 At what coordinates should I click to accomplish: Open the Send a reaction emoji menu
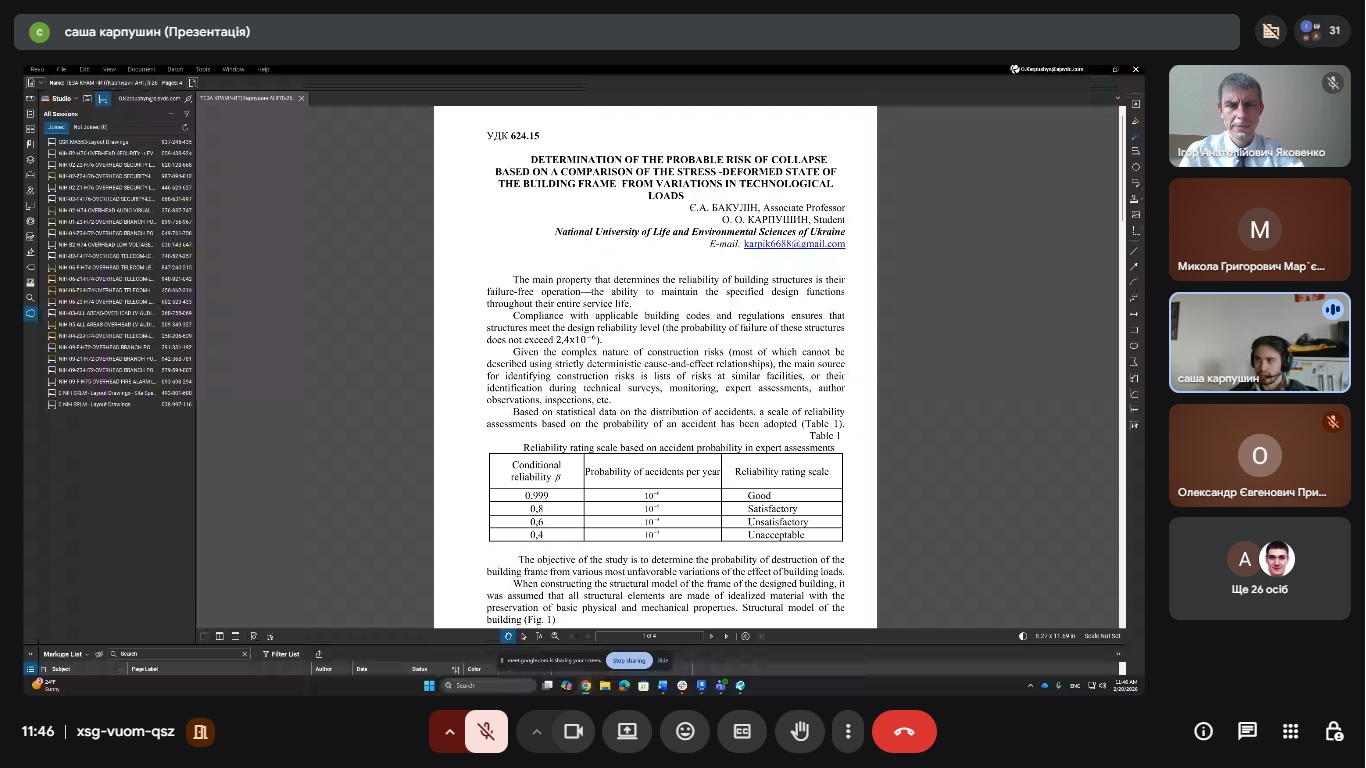pyautogui.click(x=685, y=731)
